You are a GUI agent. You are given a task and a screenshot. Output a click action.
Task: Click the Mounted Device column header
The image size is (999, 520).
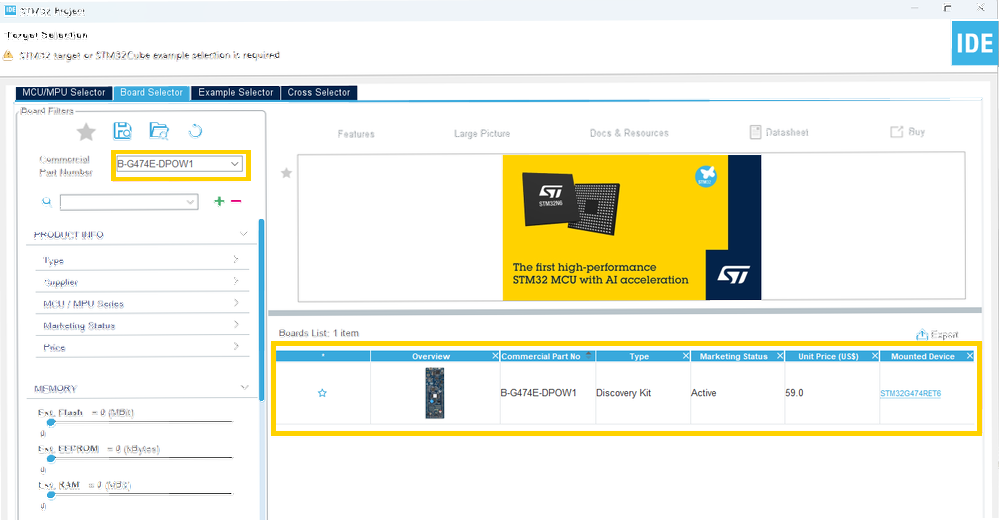point(923,356)
